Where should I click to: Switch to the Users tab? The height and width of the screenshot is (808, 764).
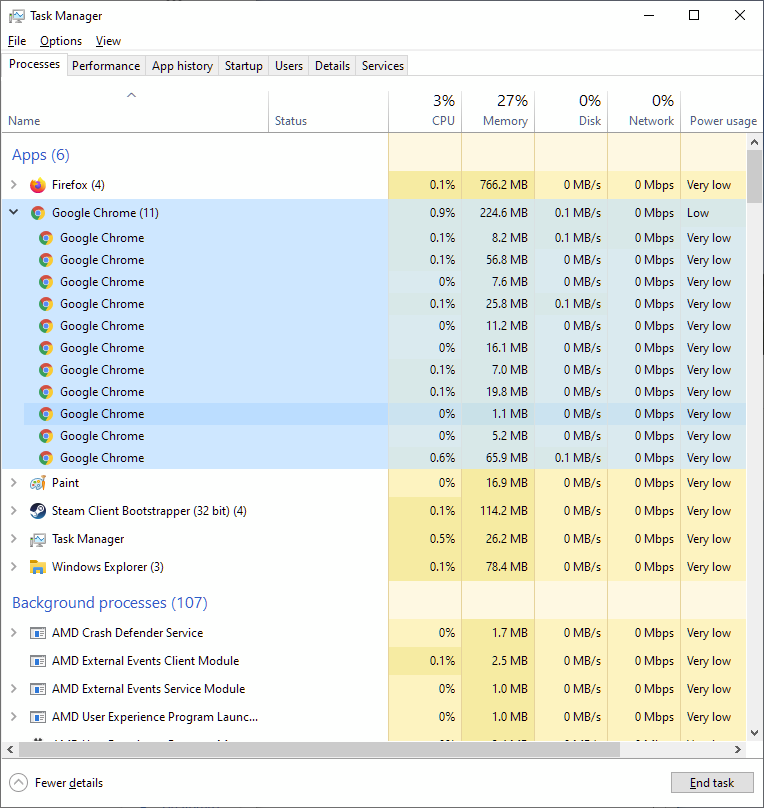[x=289, y=66]
